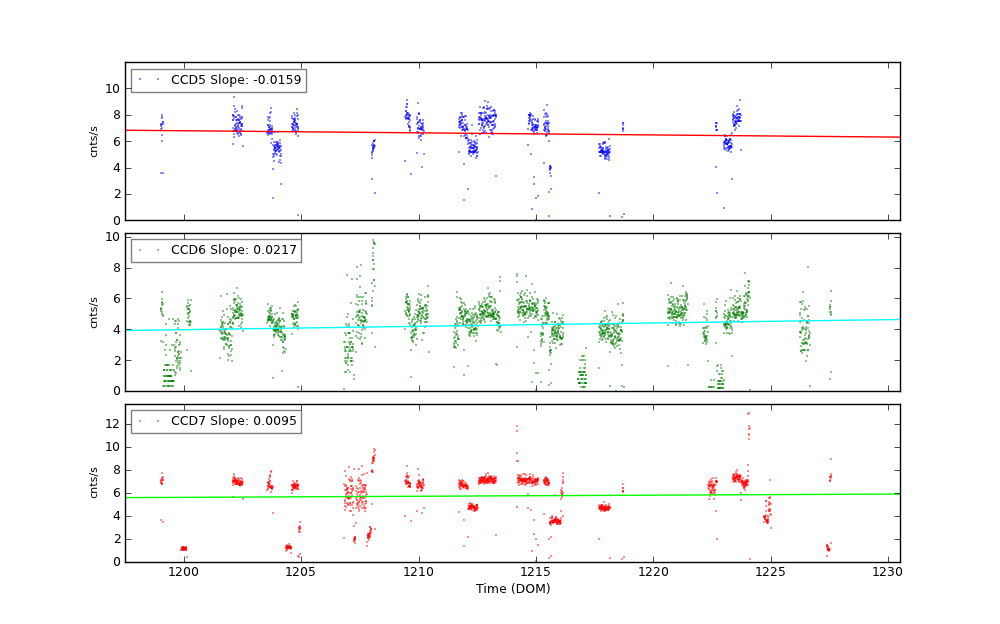Click the 1210 x-axis tick label
1000x624 pixels.
(x=418, y=572)
